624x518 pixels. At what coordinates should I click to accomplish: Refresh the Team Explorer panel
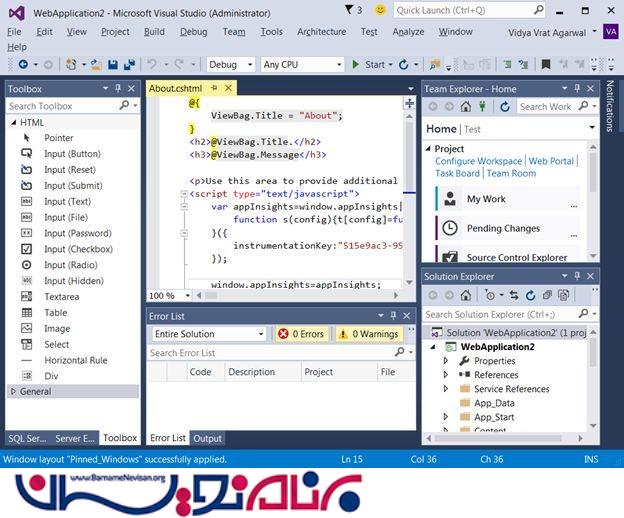point(504,107)
